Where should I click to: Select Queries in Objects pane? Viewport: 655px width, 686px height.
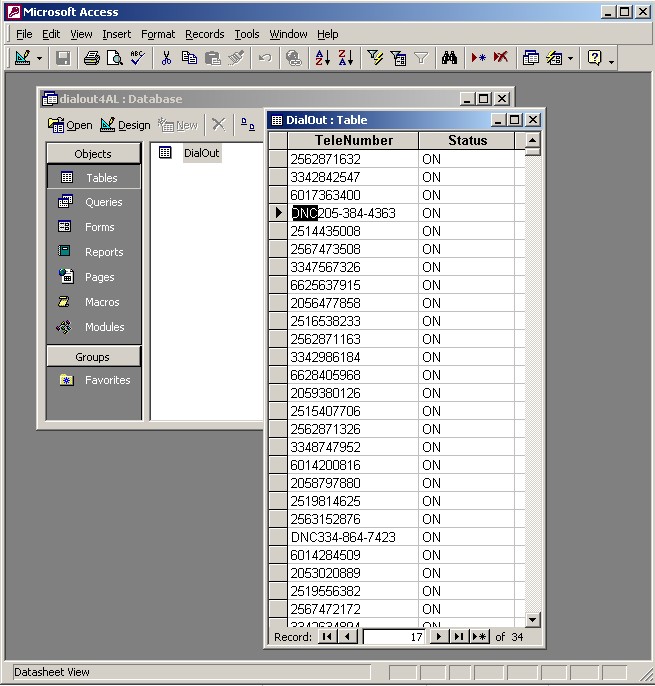click(x=93, y=202)
